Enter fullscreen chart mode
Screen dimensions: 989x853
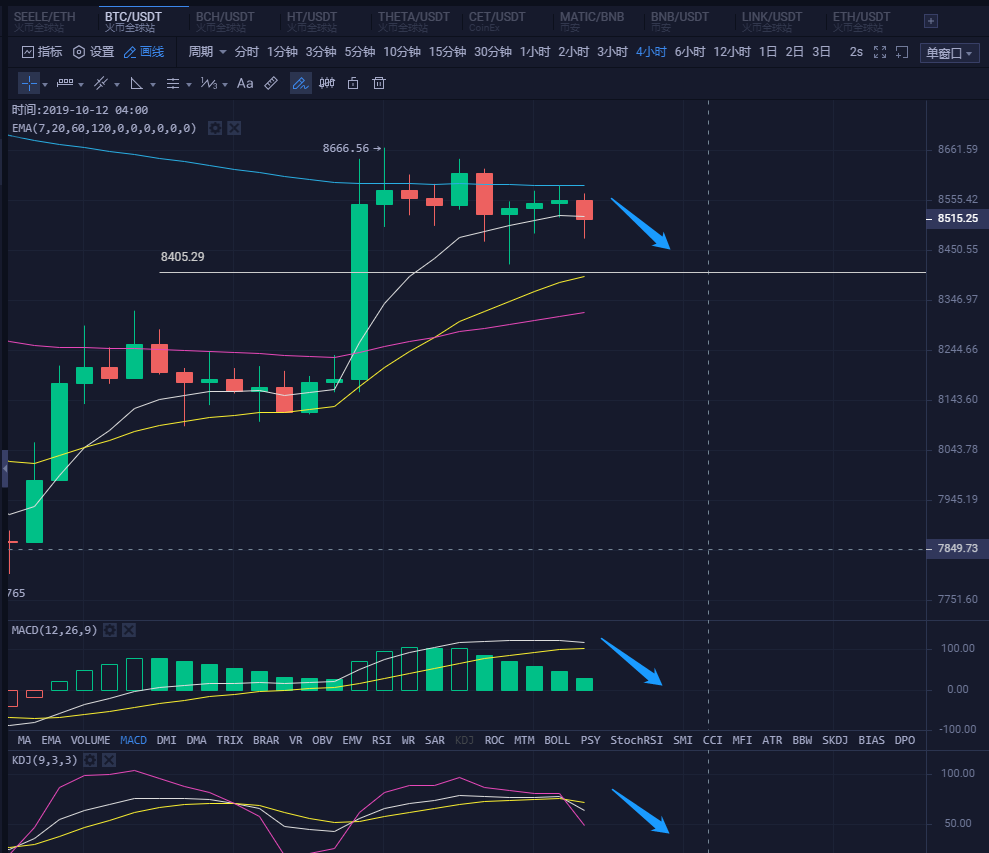pos(880,52)
